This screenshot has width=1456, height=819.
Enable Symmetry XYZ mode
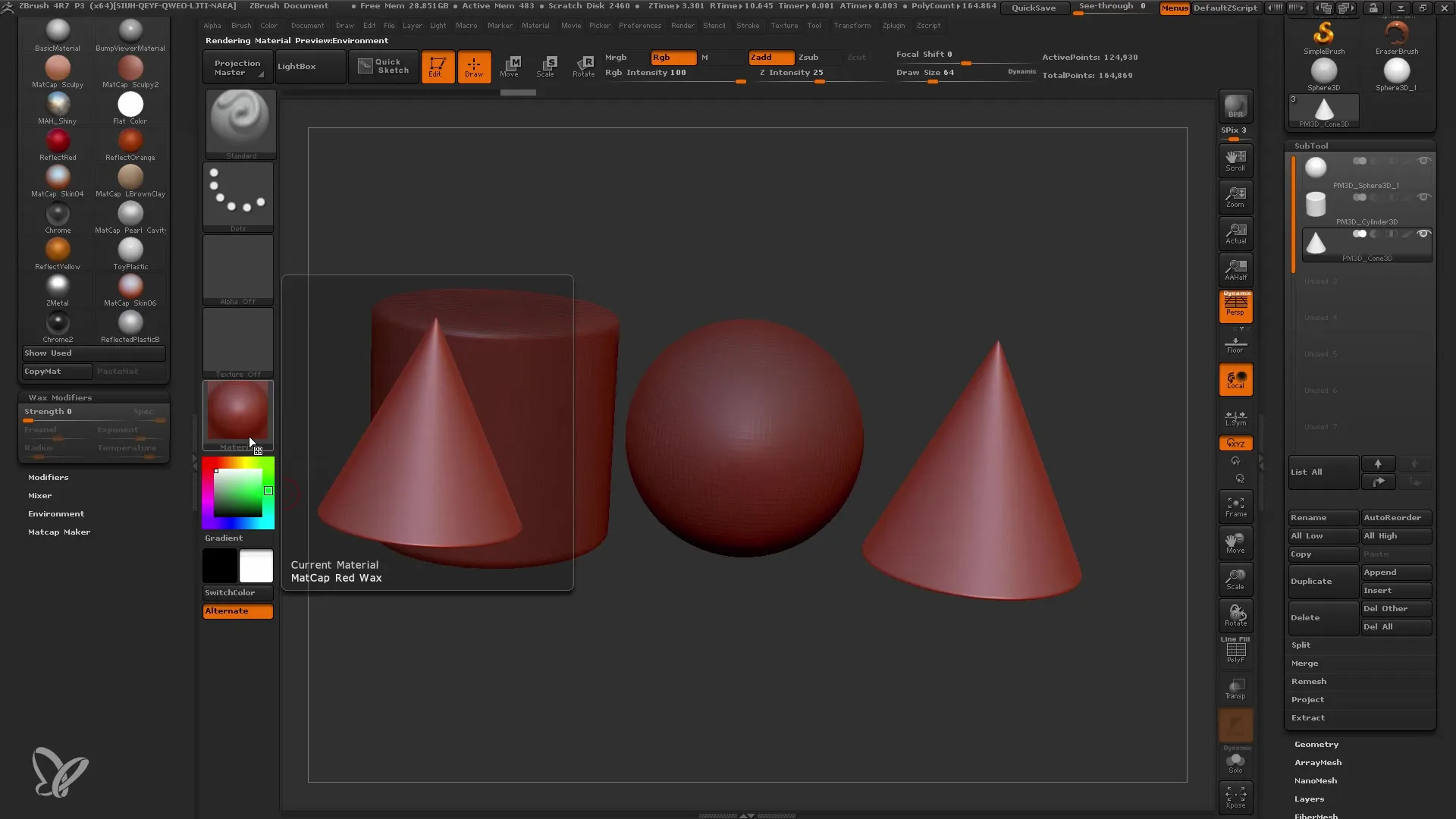pos(1235,444)
